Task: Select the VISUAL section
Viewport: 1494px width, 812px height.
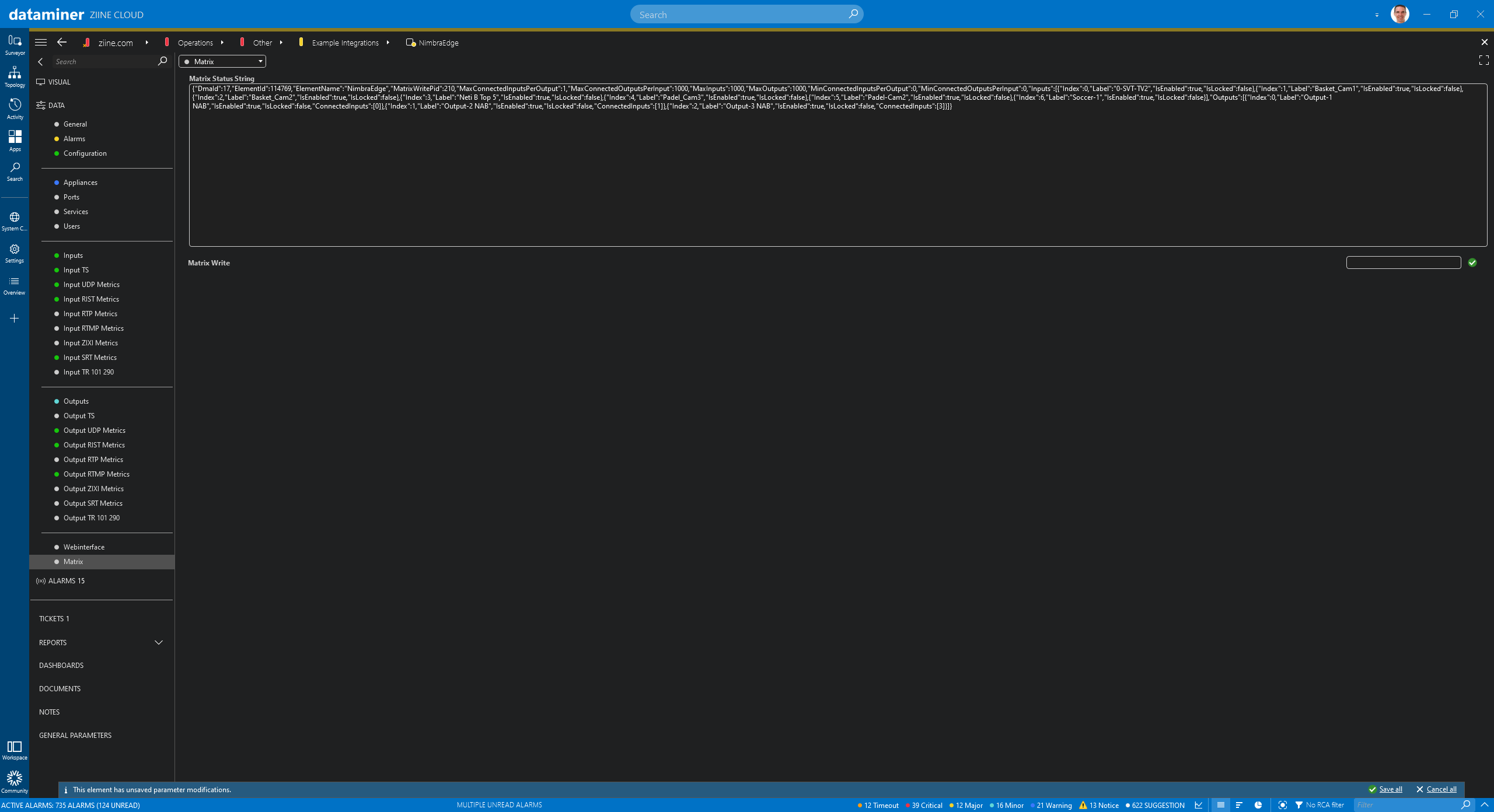Action: point(53,82)
